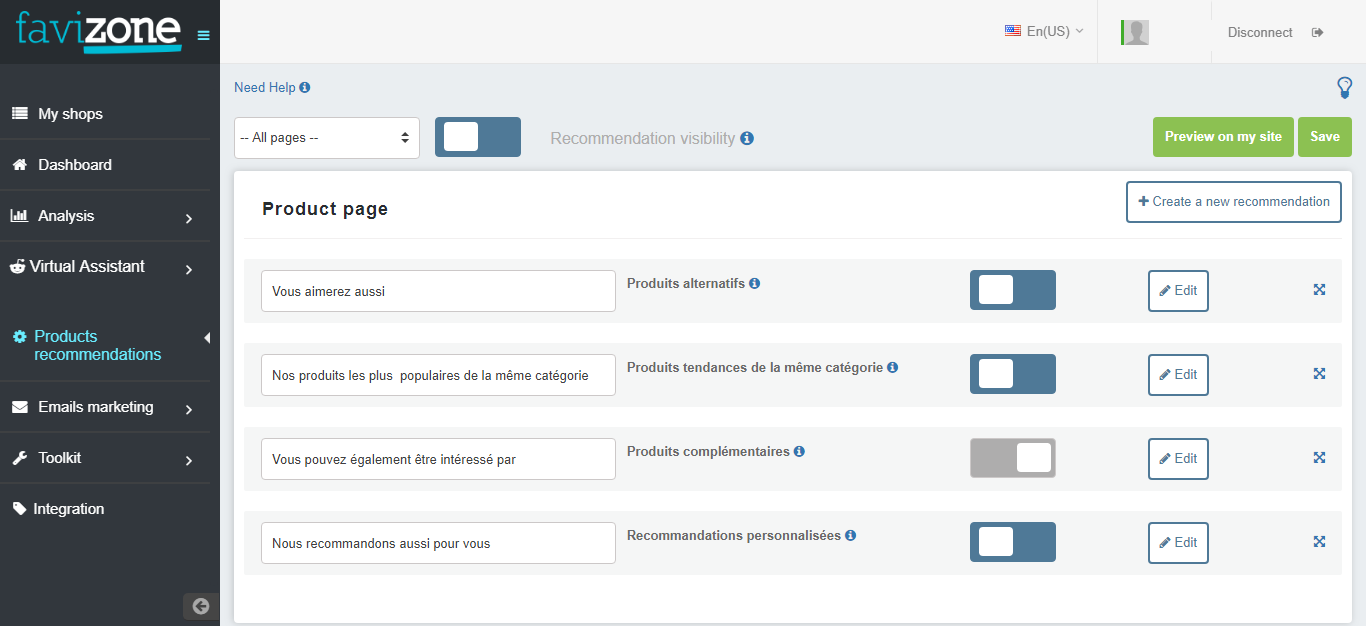Open the All pages dropdown

[326, 138]
